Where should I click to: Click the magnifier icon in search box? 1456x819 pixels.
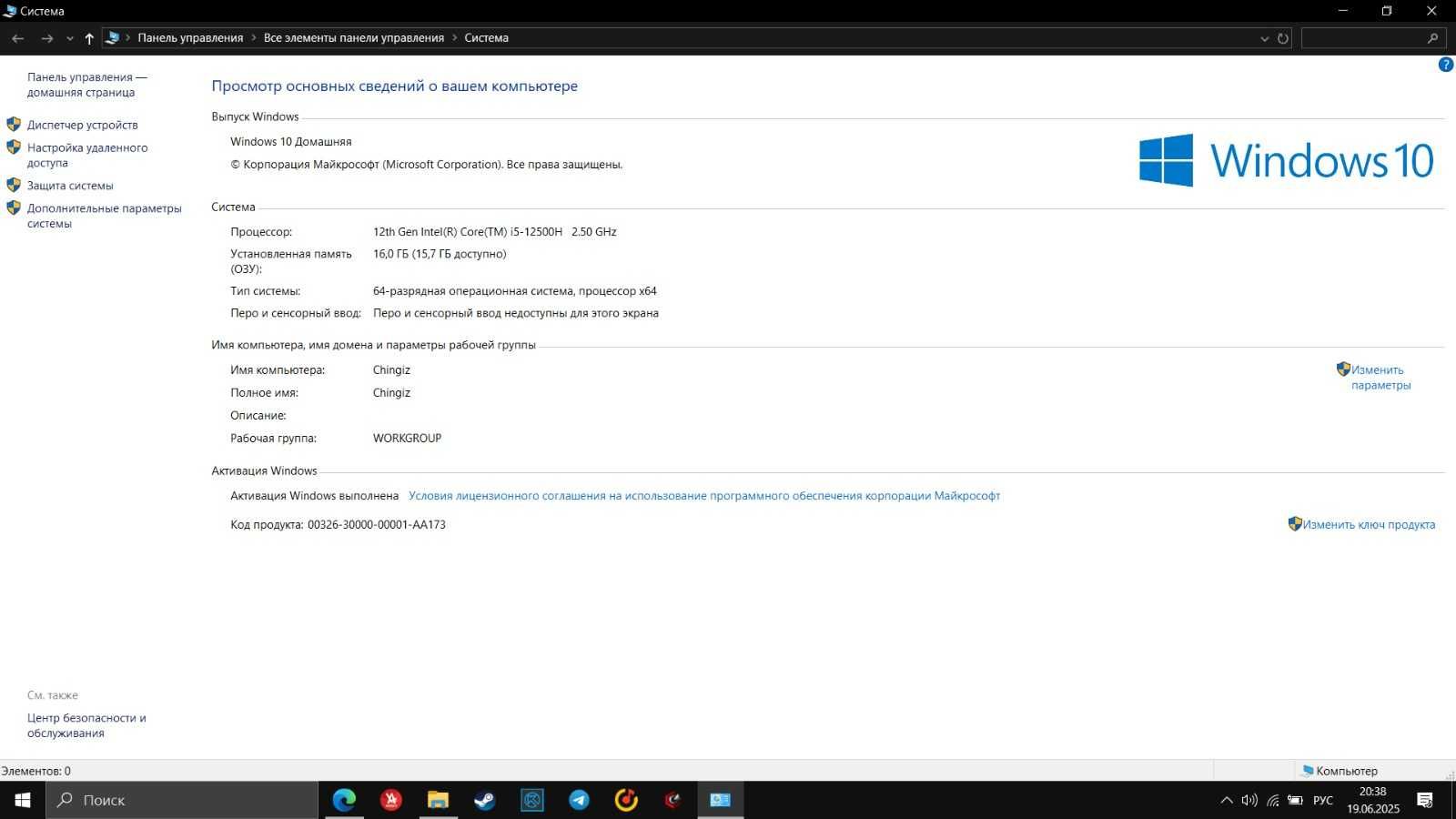(1432, 38)
